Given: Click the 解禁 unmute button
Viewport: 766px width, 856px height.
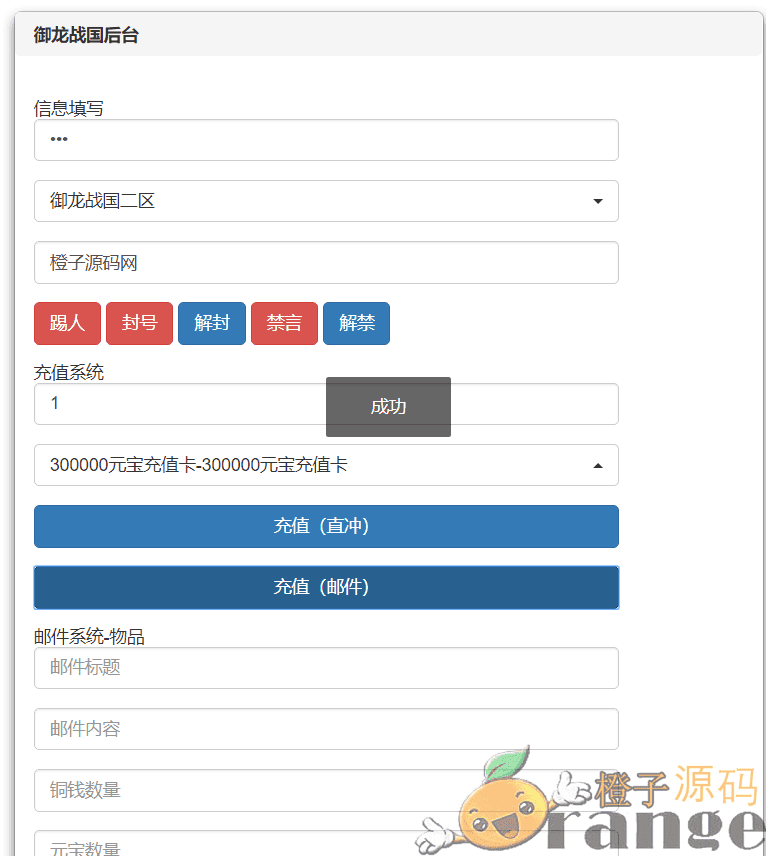Looking at the screenshot, I should (357, 323).
